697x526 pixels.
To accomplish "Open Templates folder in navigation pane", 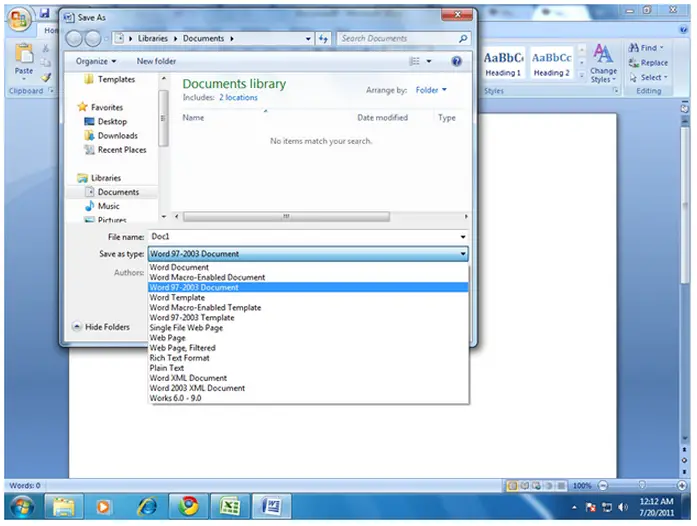I will pos(109,79).
